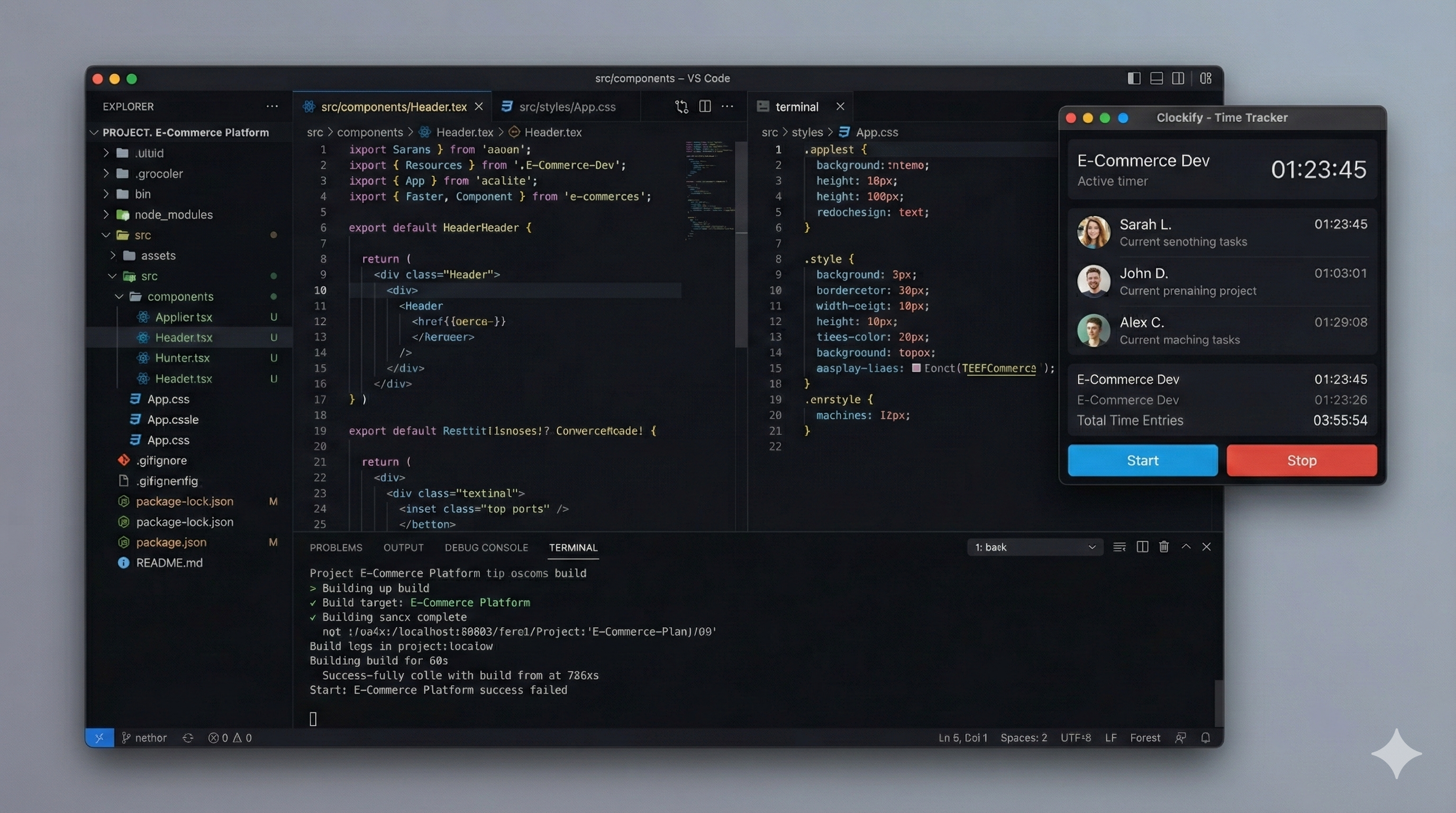The image size is (1456, 813).
Task: Toggle the secondary sidebar layout icon
Action: (x=1178, y=78)
